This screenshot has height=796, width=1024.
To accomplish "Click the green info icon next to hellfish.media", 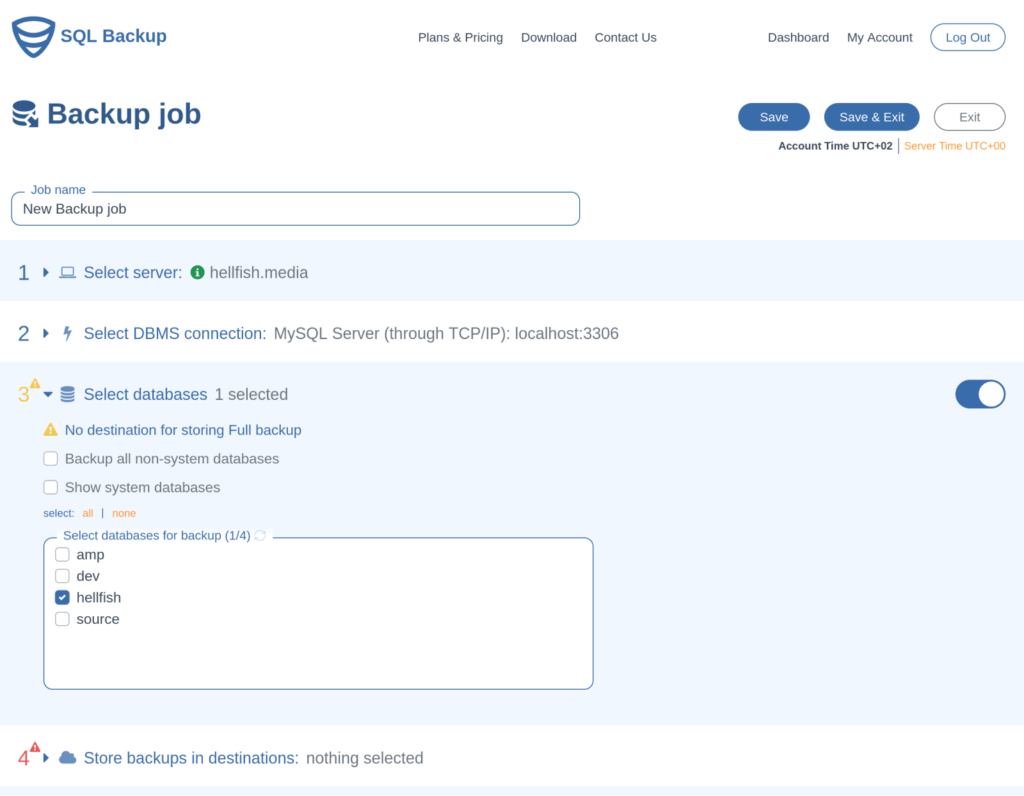I will tap(196, 271).
